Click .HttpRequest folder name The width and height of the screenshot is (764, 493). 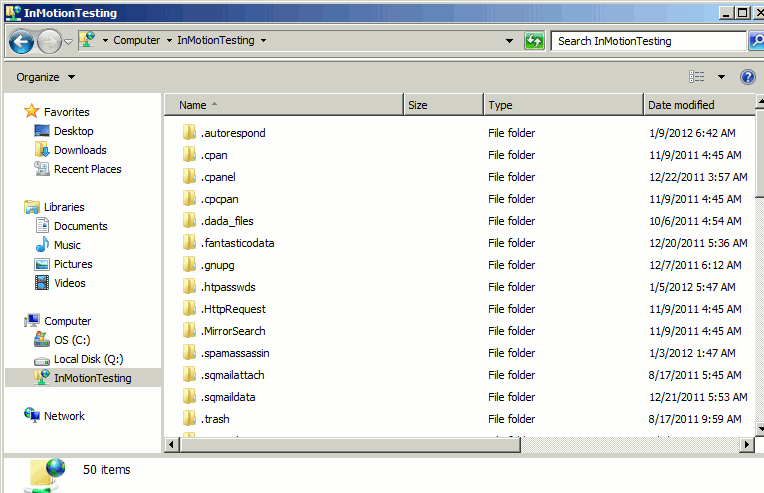pyautogui.click(x=233, y=309)
